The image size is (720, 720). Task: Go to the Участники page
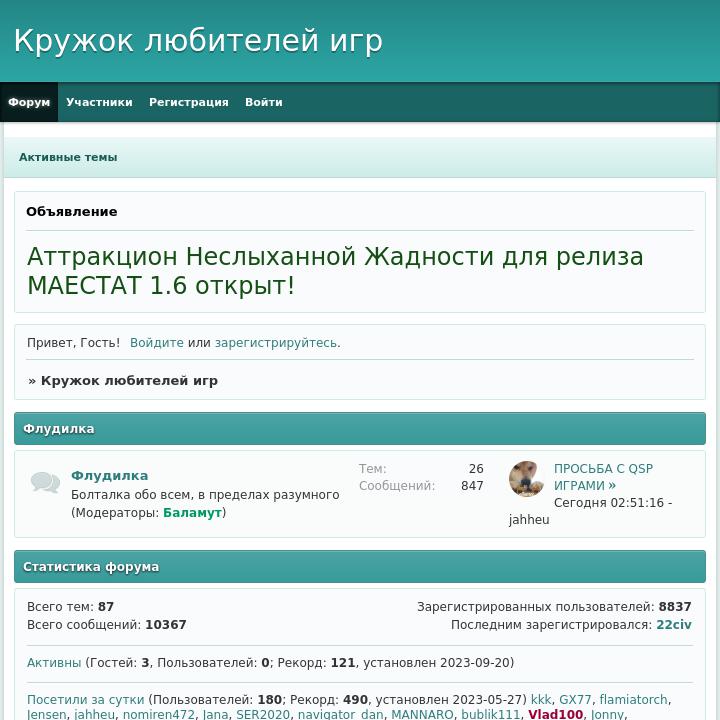coord(99,102)
